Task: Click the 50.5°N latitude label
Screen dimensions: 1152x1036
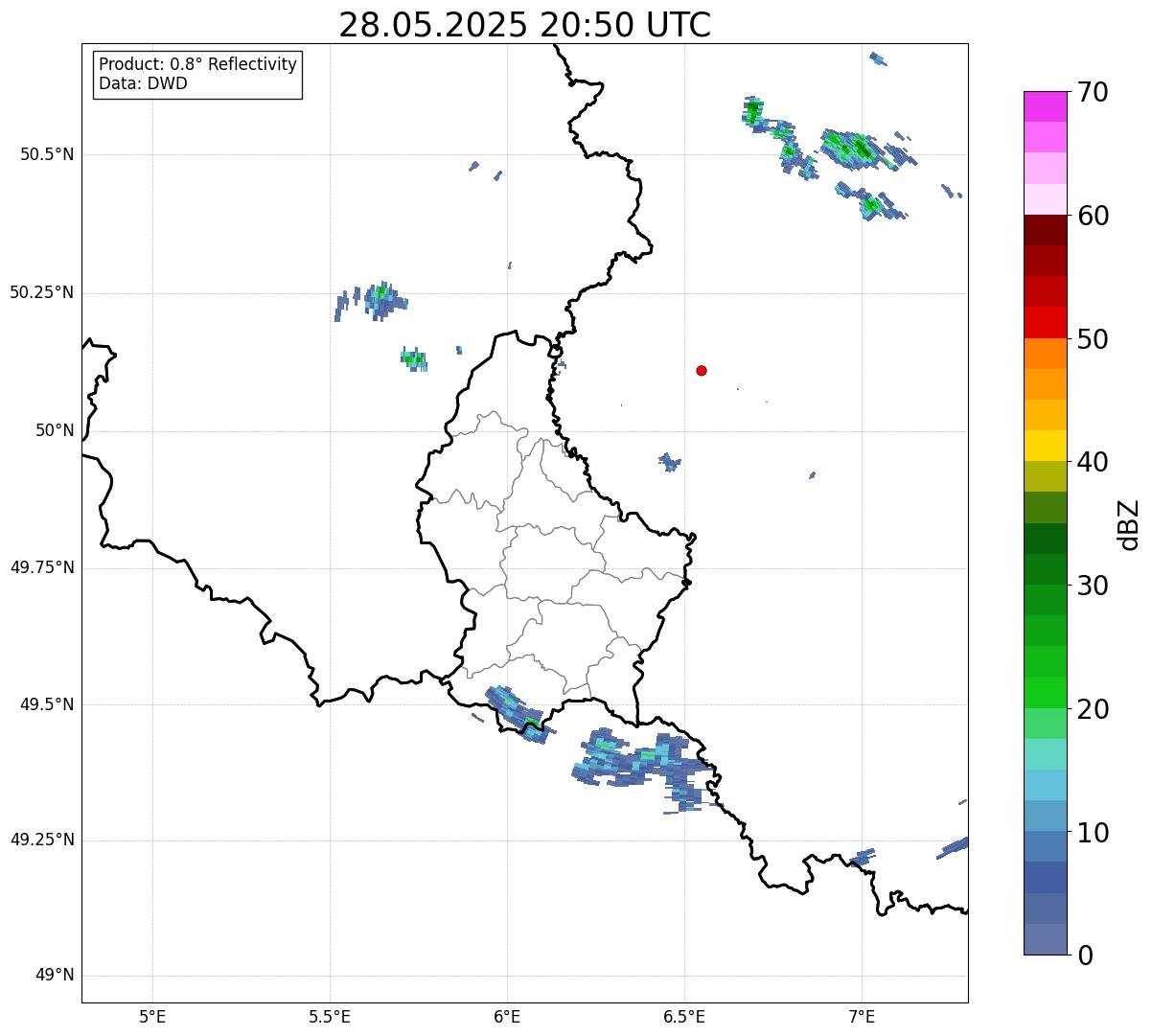Action: pyautogui.click(x=47, y=154)
